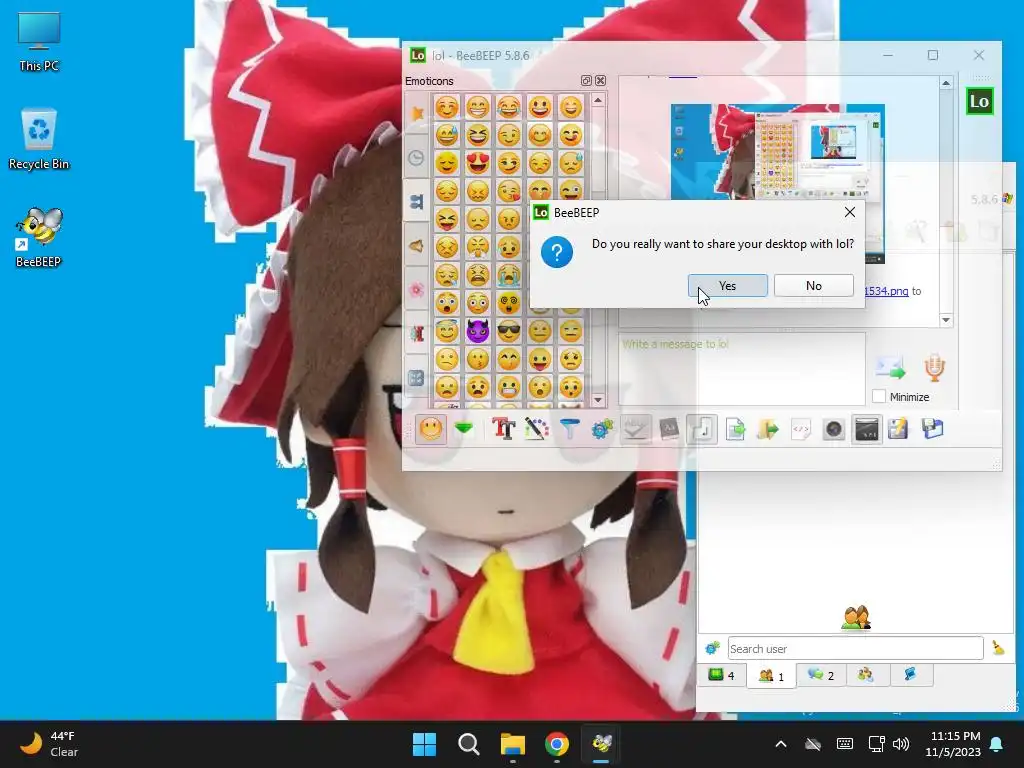Click the emoticons list scroll up arrow
This screenshot has width=1024, height=768.
pos(598,100)
